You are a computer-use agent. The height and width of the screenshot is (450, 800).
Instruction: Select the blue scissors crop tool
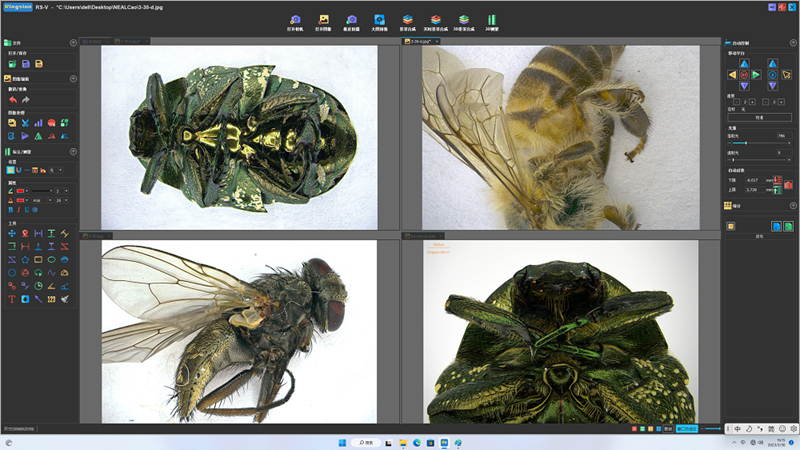click(x=25, y=123)
